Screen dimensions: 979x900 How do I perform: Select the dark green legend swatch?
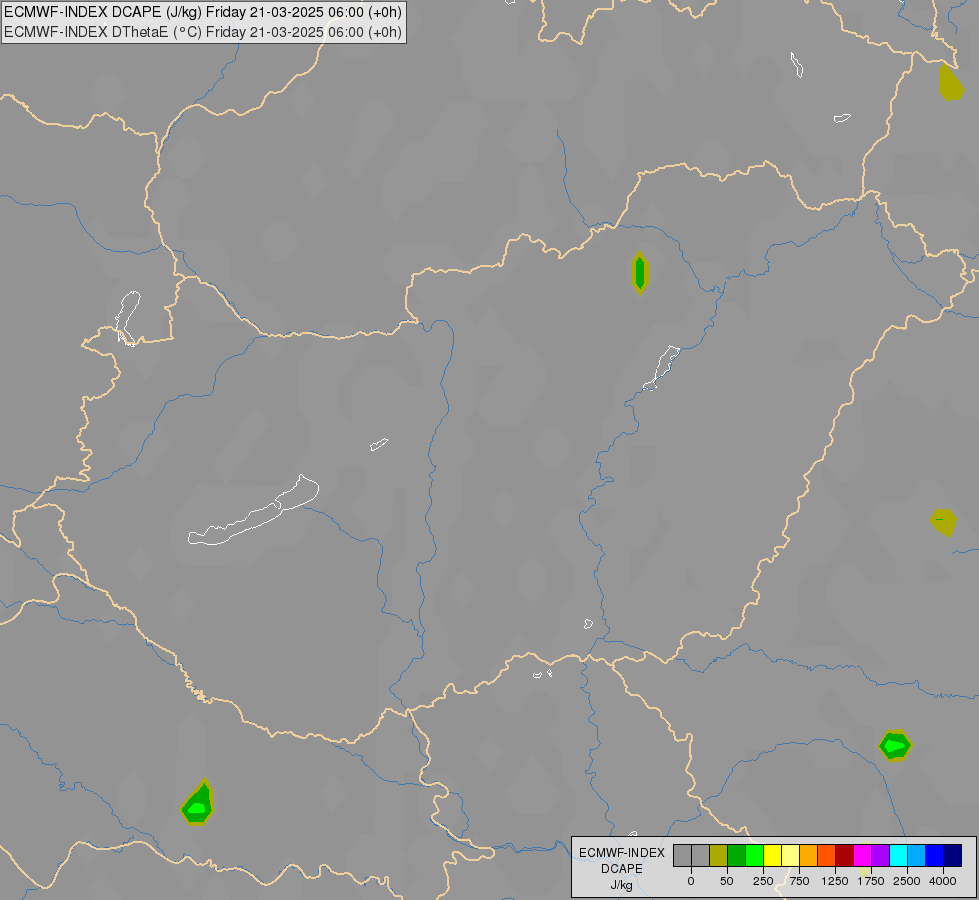click(x=736, y=856)
